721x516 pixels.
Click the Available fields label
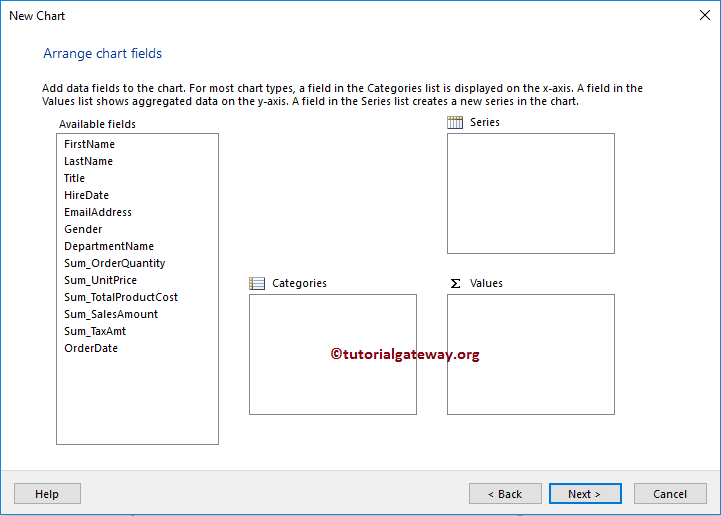coord(97,124)
